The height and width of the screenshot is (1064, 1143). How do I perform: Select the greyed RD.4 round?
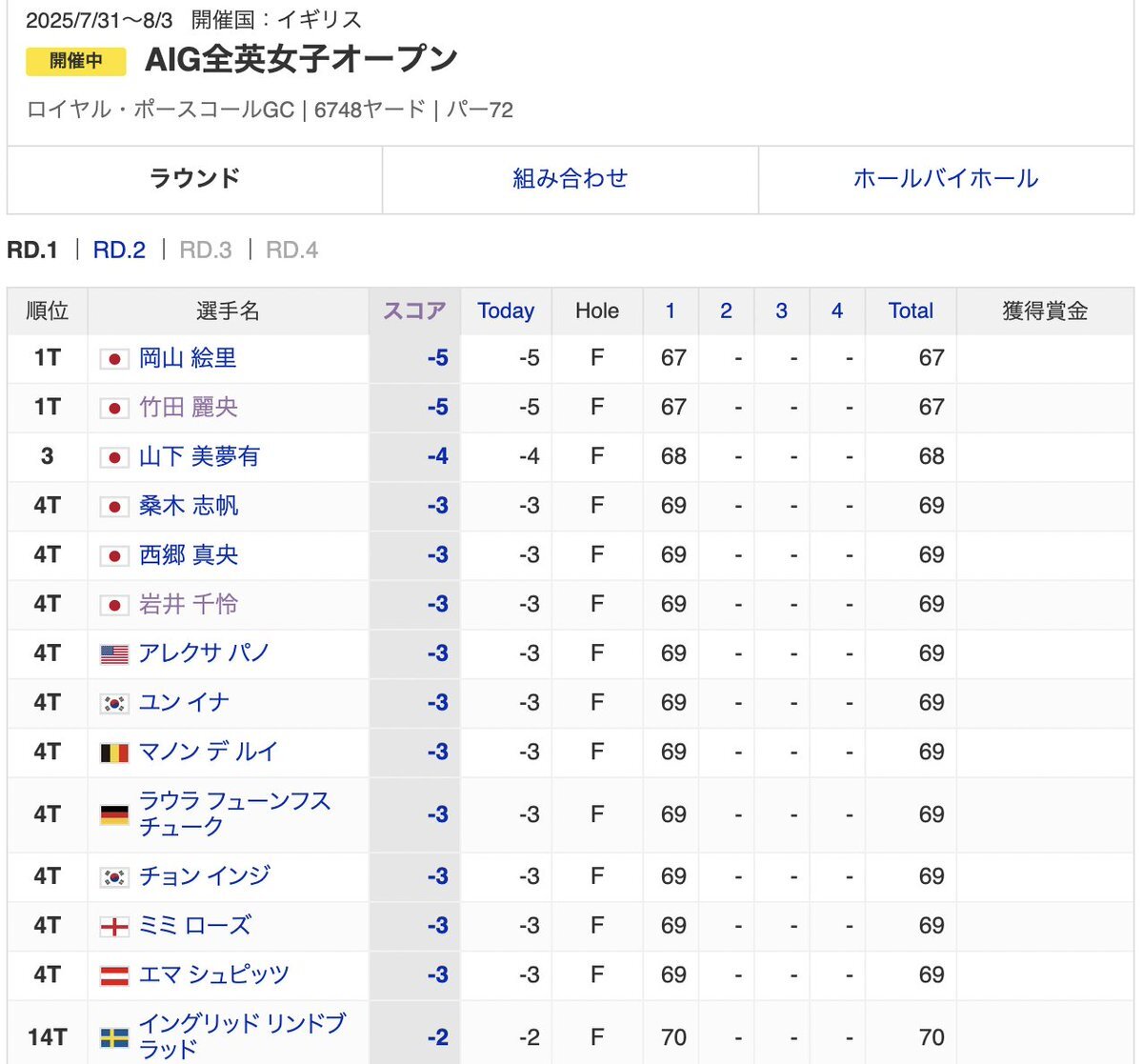tap(291, 251)
